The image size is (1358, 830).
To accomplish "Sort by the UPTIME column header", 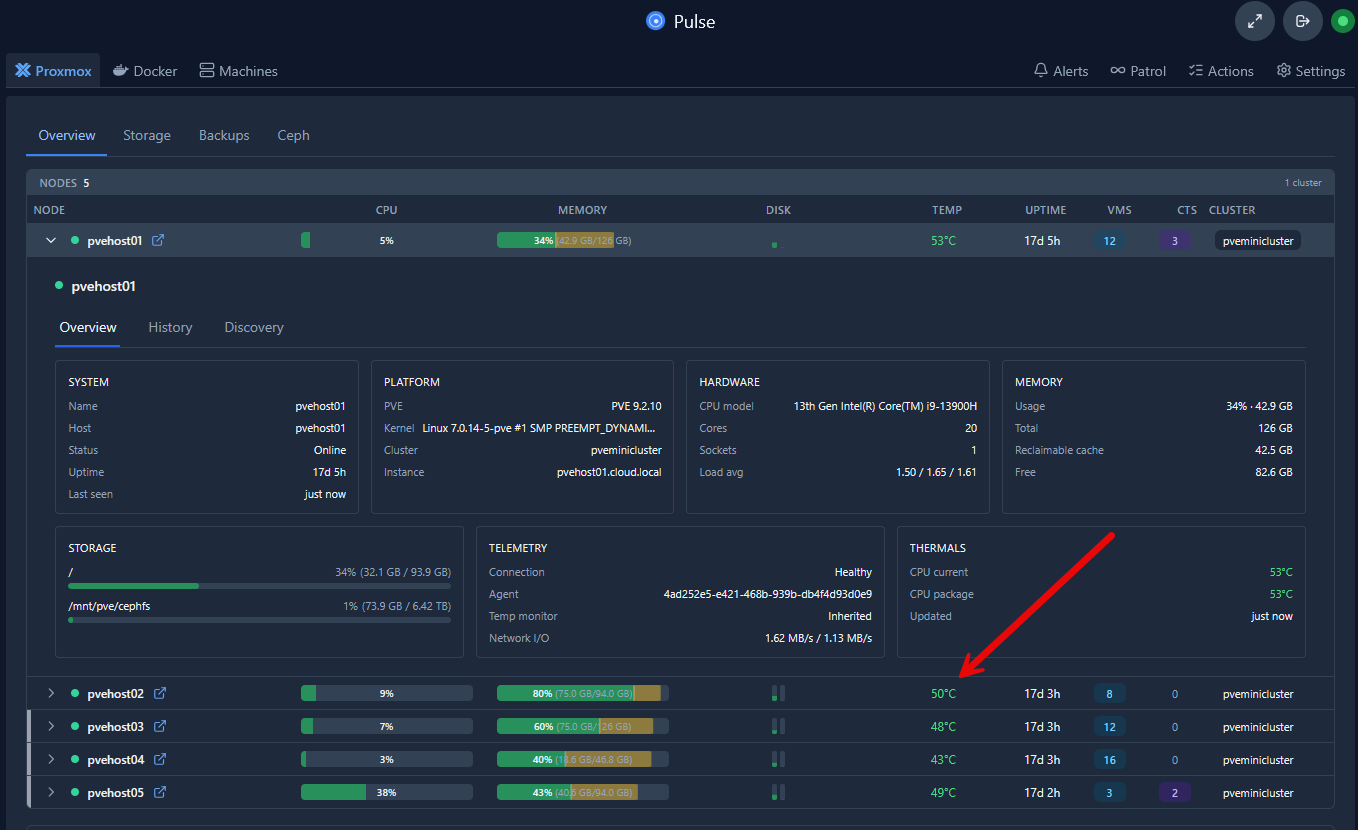I will (x=1045, y=210).
